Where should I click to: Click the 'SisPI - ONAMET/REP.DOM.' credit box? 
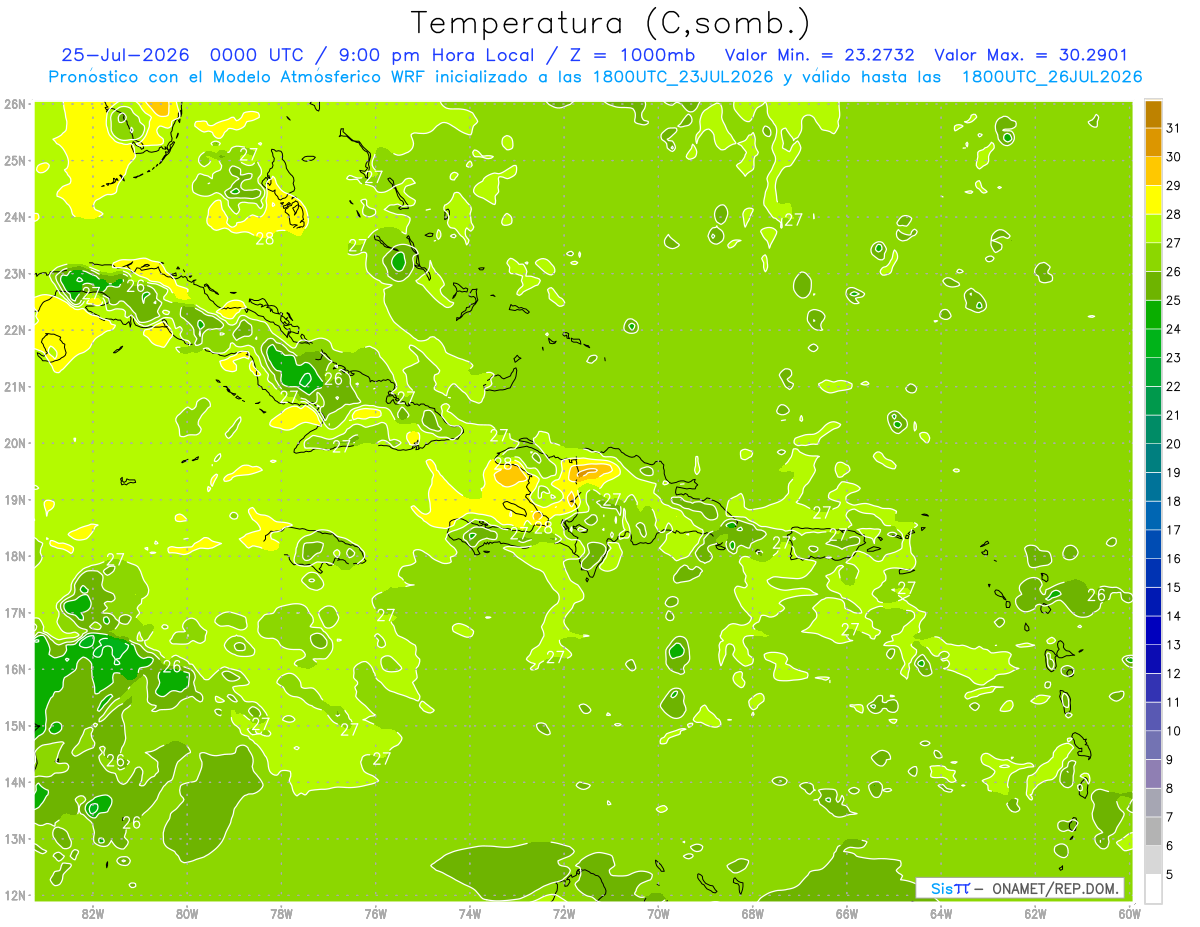1020,888
